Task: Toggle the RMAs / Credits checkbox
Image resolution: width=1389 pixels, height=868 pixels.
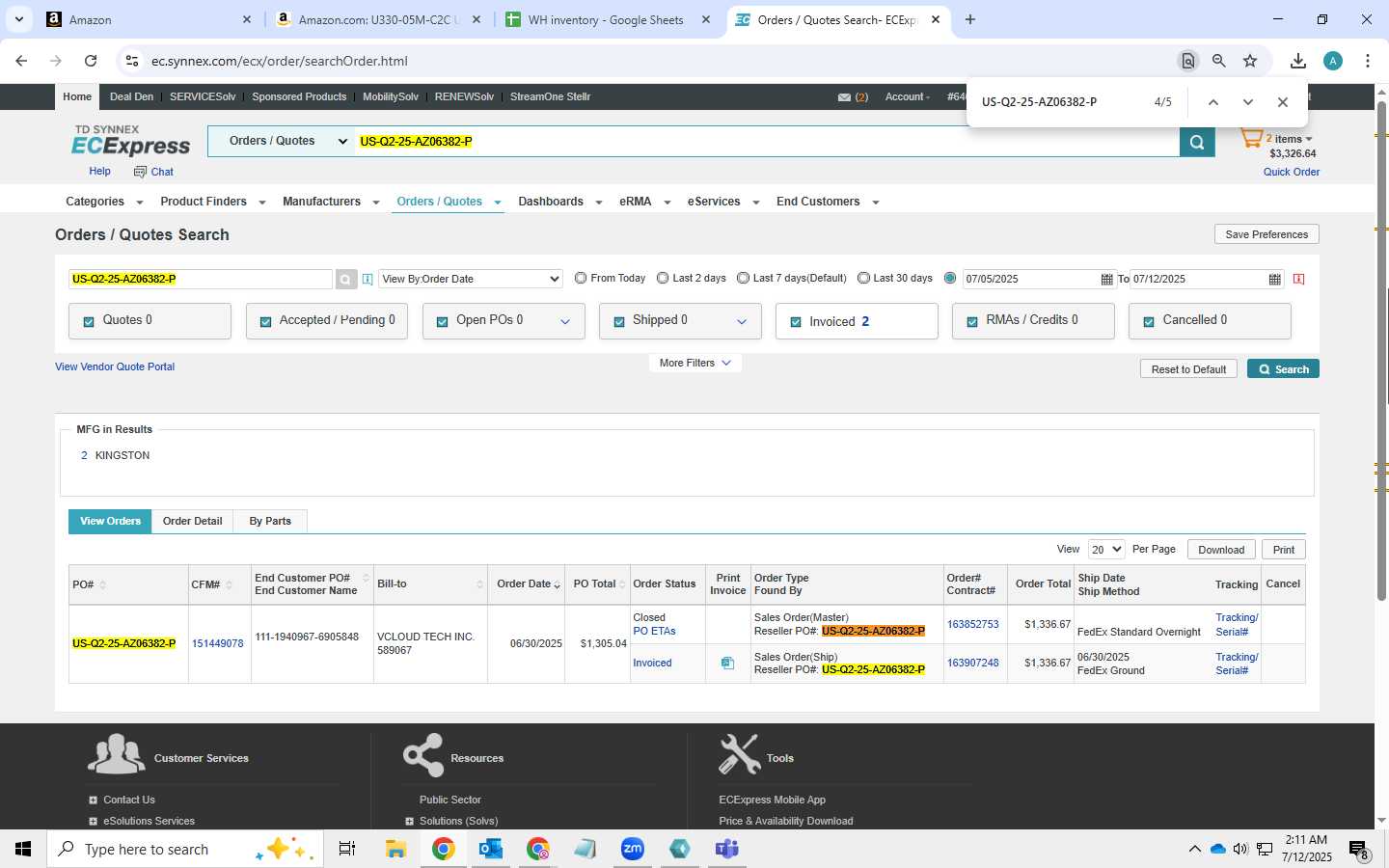Action: [x=972, y=322]
